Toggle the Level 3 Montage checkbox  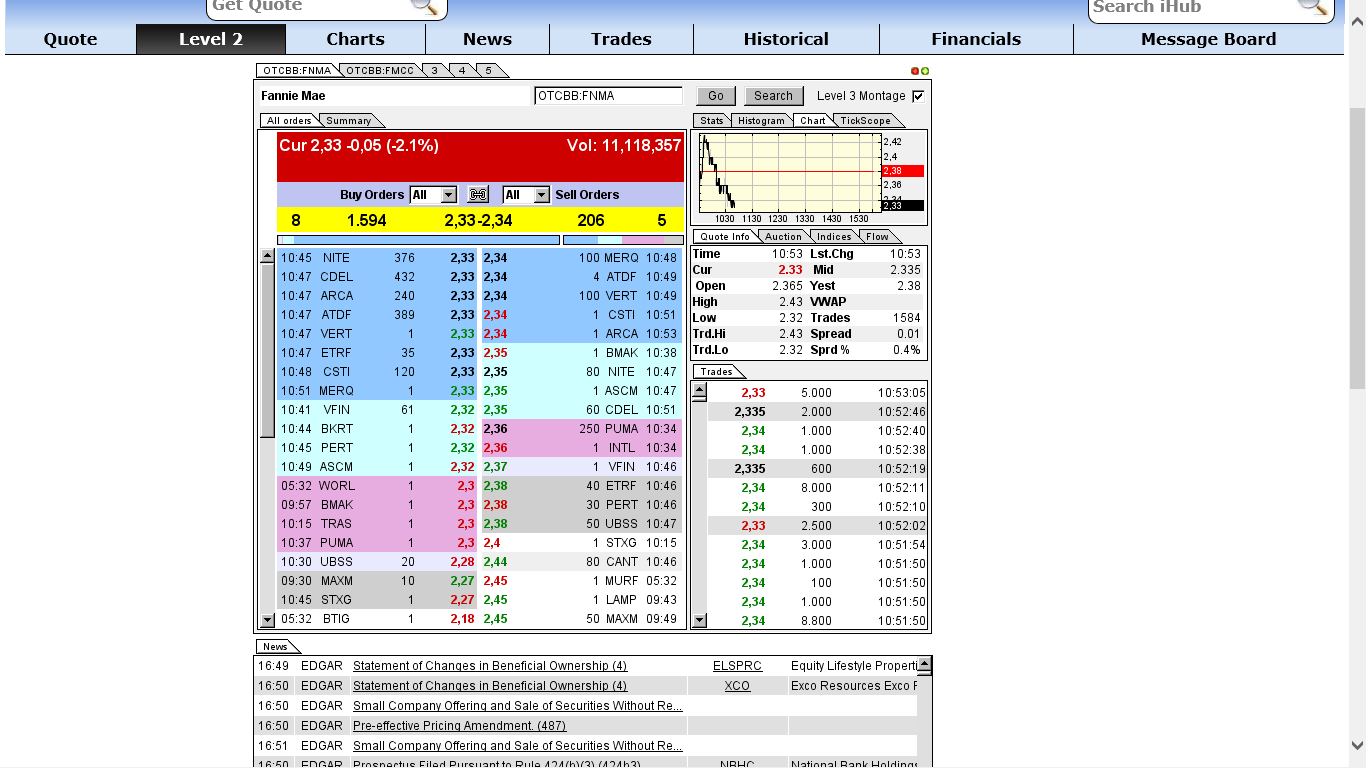[x=917, y=96]
